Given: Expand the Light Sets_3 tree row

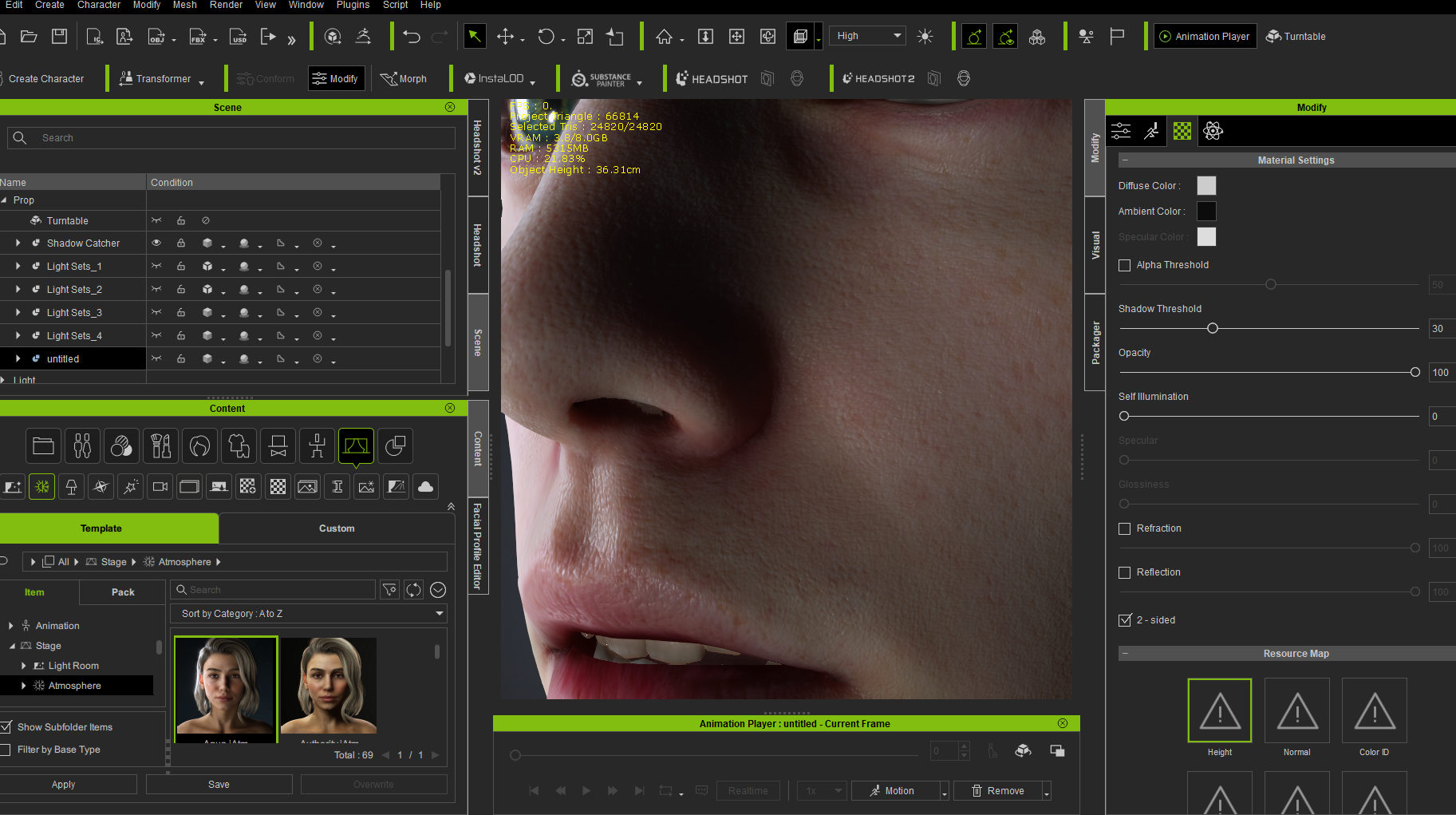Looking at the screenshot, I should (x=18, y=312).
